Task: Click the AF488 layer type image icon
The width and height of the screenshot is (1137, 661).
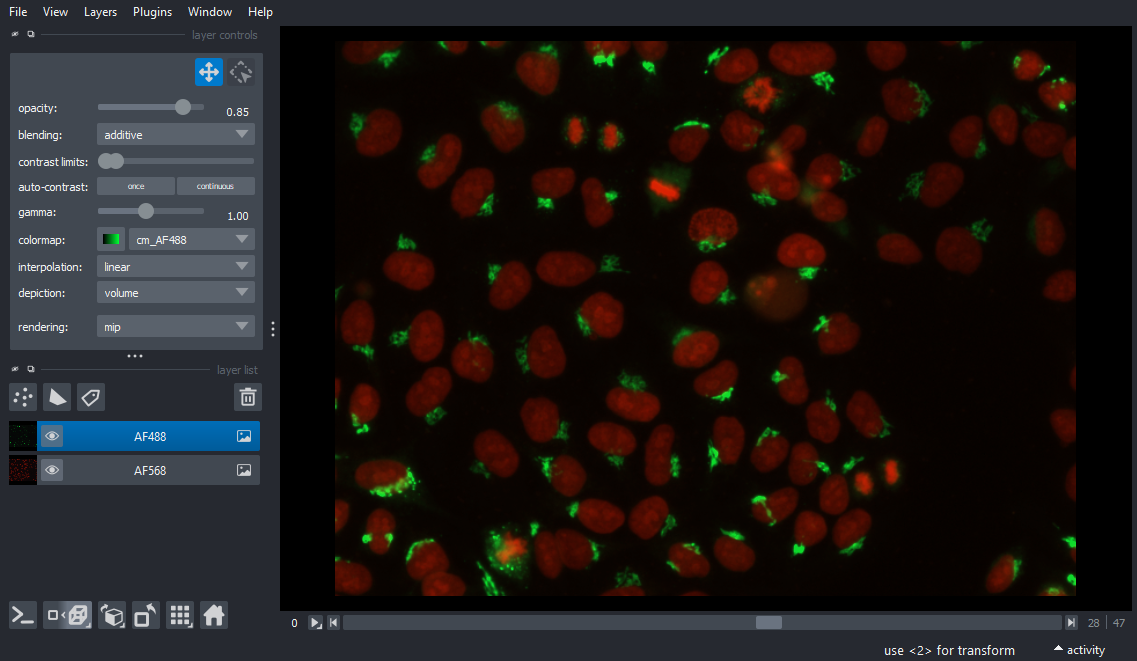Action: 244,436
